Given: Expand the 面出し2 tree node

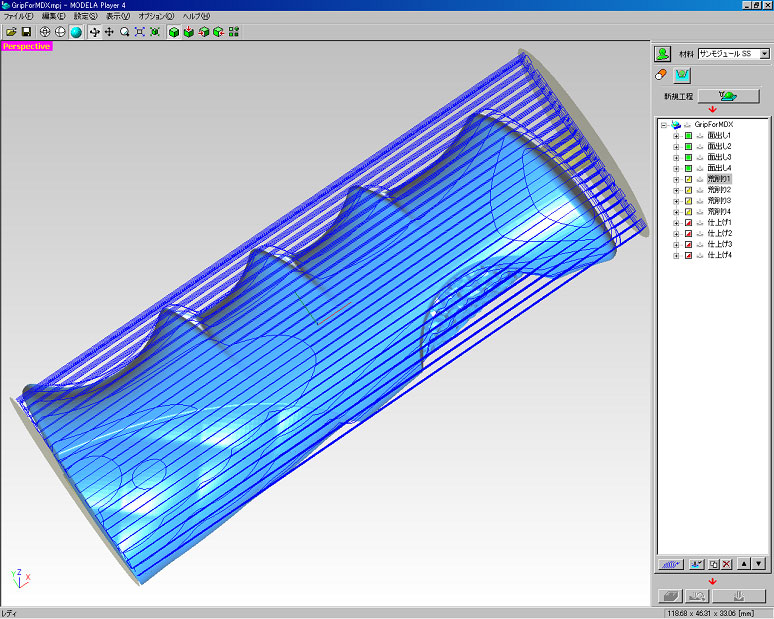Looking at the screenshot, I should [x=676, y=146].
